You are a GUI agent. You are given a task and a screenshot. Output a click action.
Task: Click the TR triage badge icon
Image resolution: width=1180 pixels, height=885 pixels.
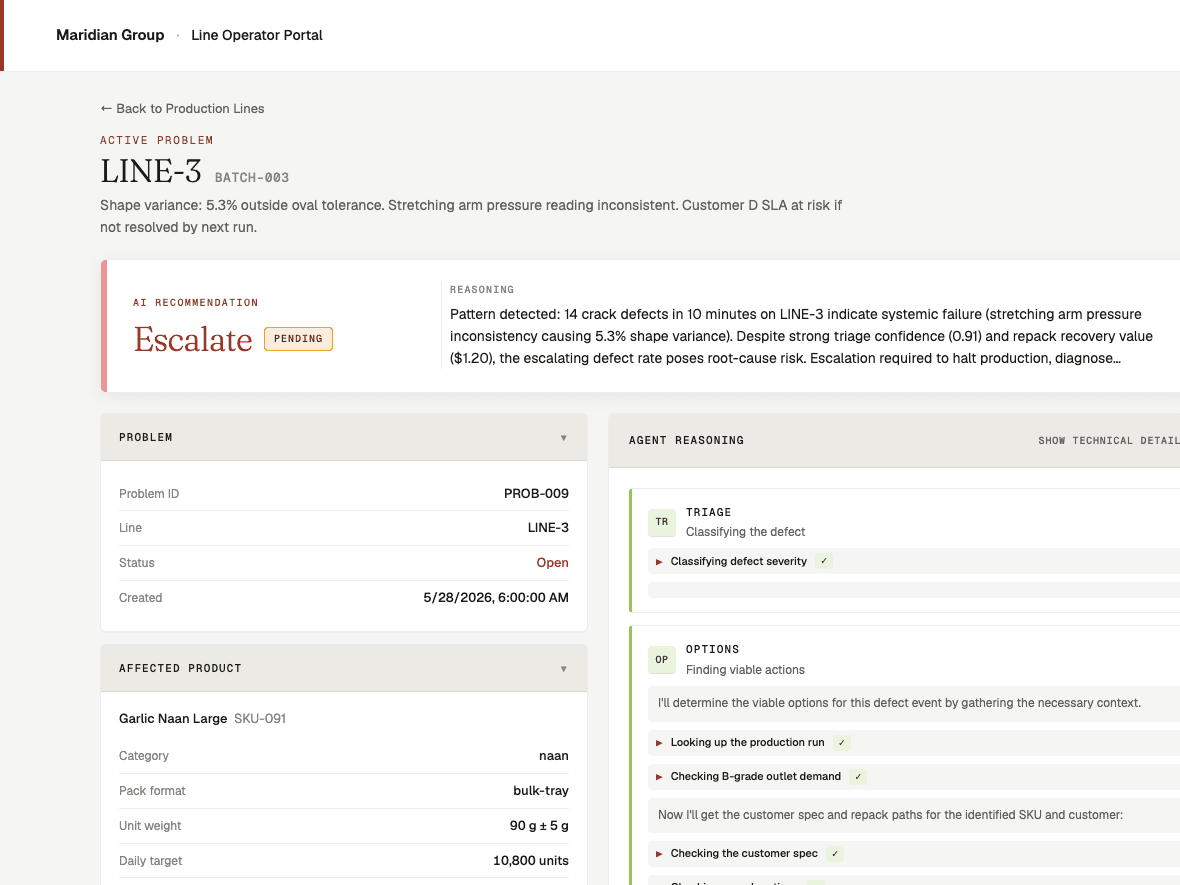(661, 522)
